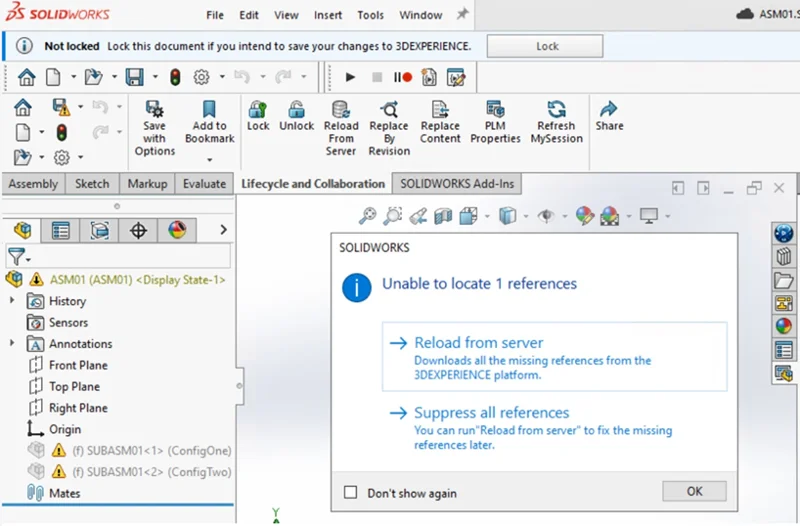Open the Insert menu
The height and width of the screenshot is (526, 800).
[x=327, y=15]
